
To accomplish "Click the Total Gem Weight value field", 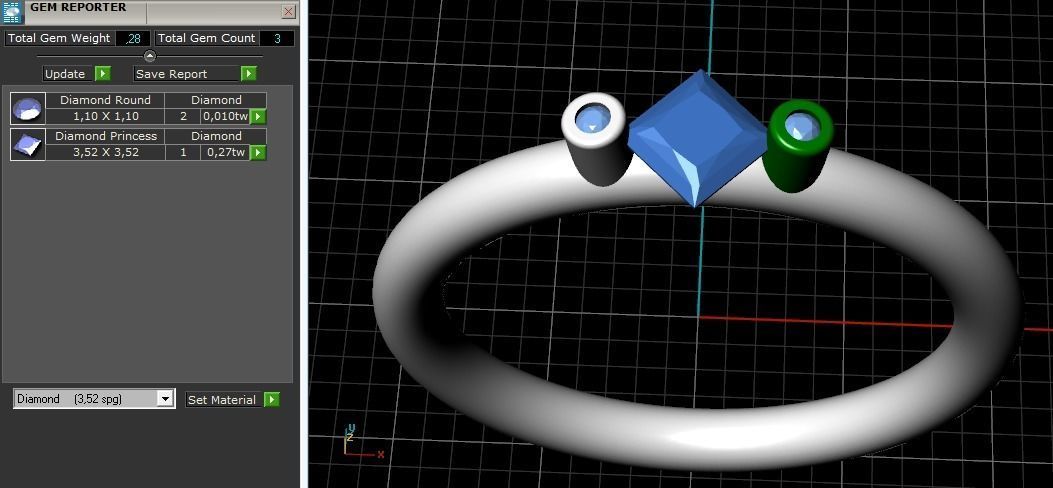I will 133,38.
